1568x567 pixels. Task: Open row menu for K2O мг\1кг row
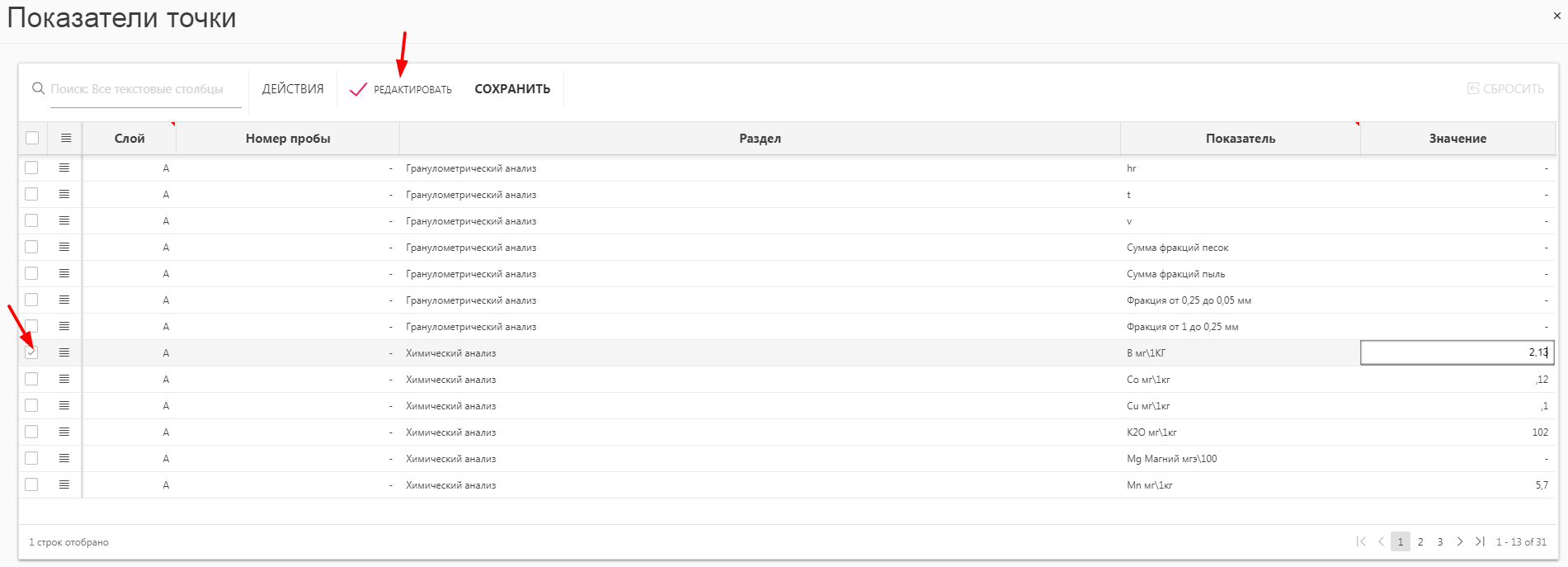pyautogui.click(x=64, y=432)
